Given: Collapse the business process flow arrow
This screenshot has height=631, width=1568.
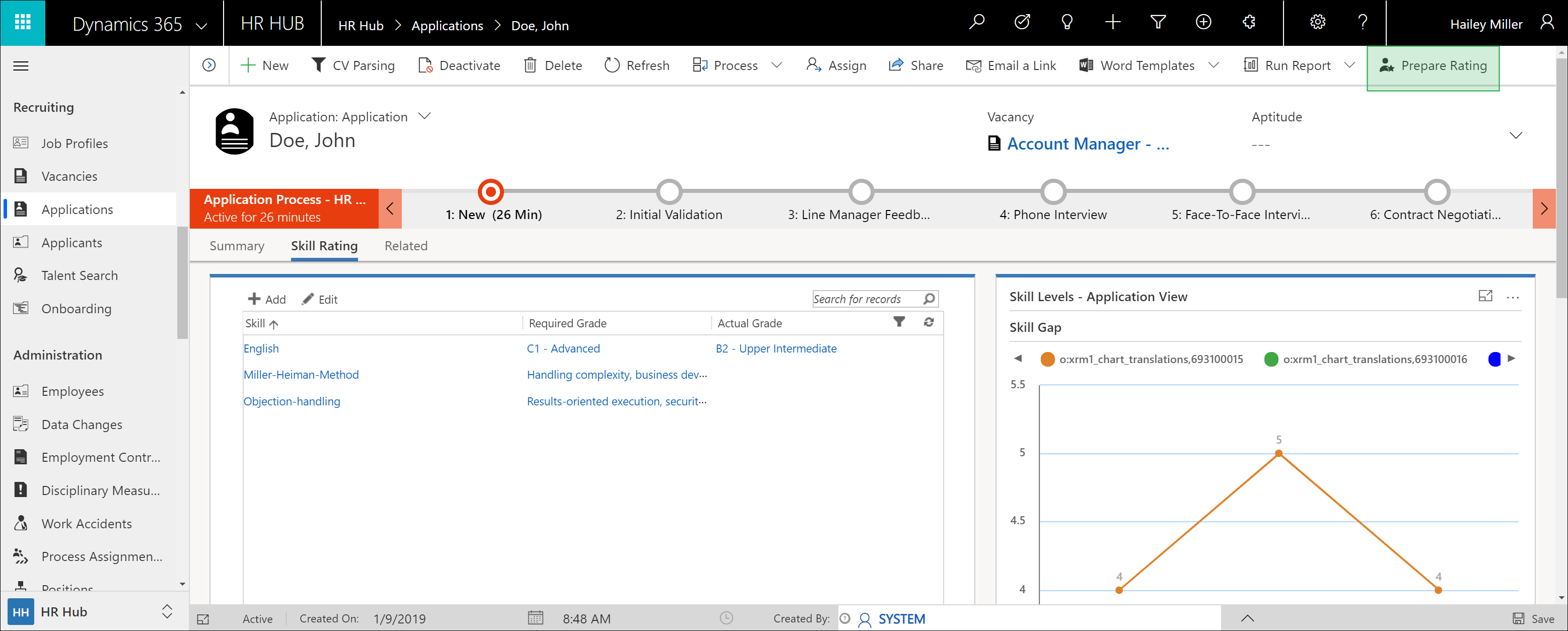Looking at the screenshot, I should tap(390, 208).
